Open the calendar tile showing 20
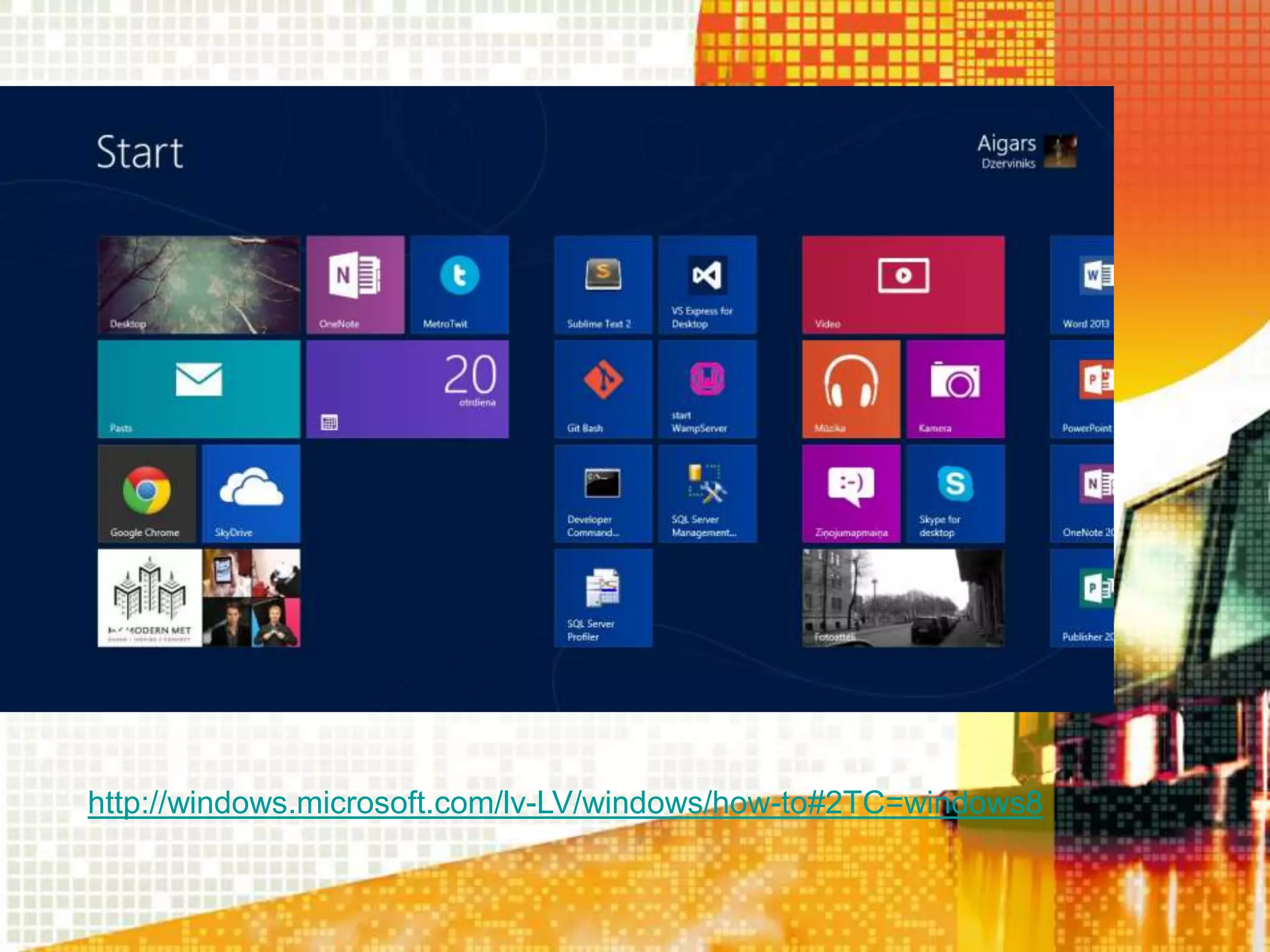 coord(407,389)
